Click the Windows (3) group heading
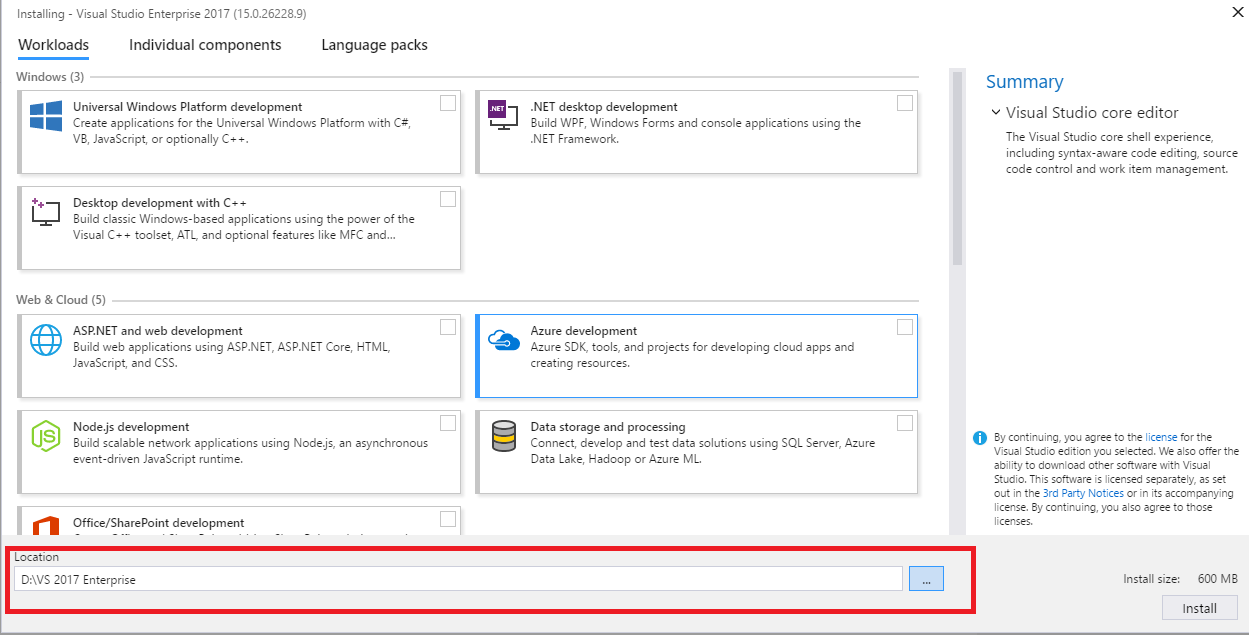 coord(50,77)
